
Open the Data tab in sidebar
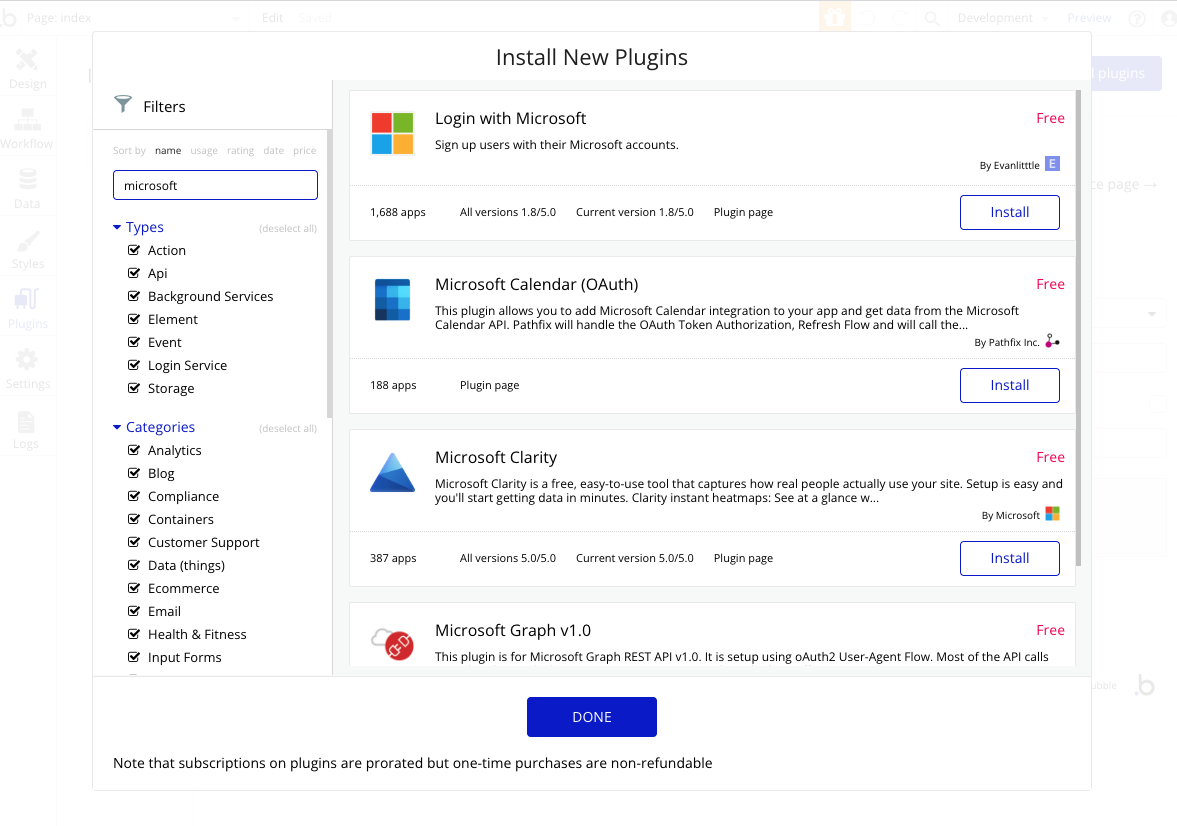click(27, 189)
